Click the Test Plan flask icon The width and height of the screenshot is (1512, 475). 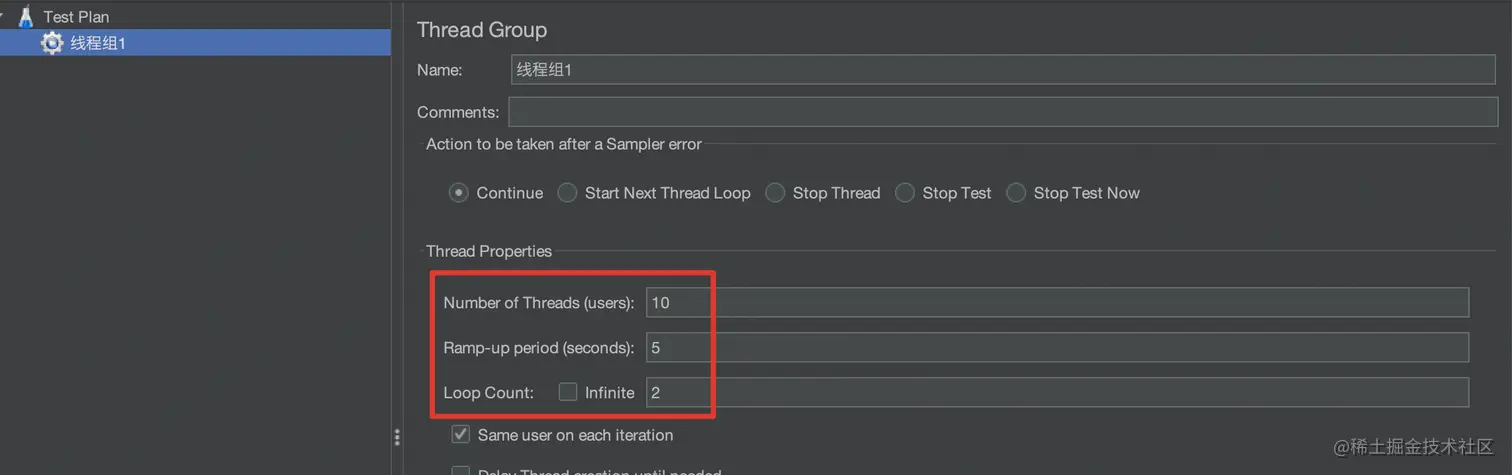[x=25, y=16]
